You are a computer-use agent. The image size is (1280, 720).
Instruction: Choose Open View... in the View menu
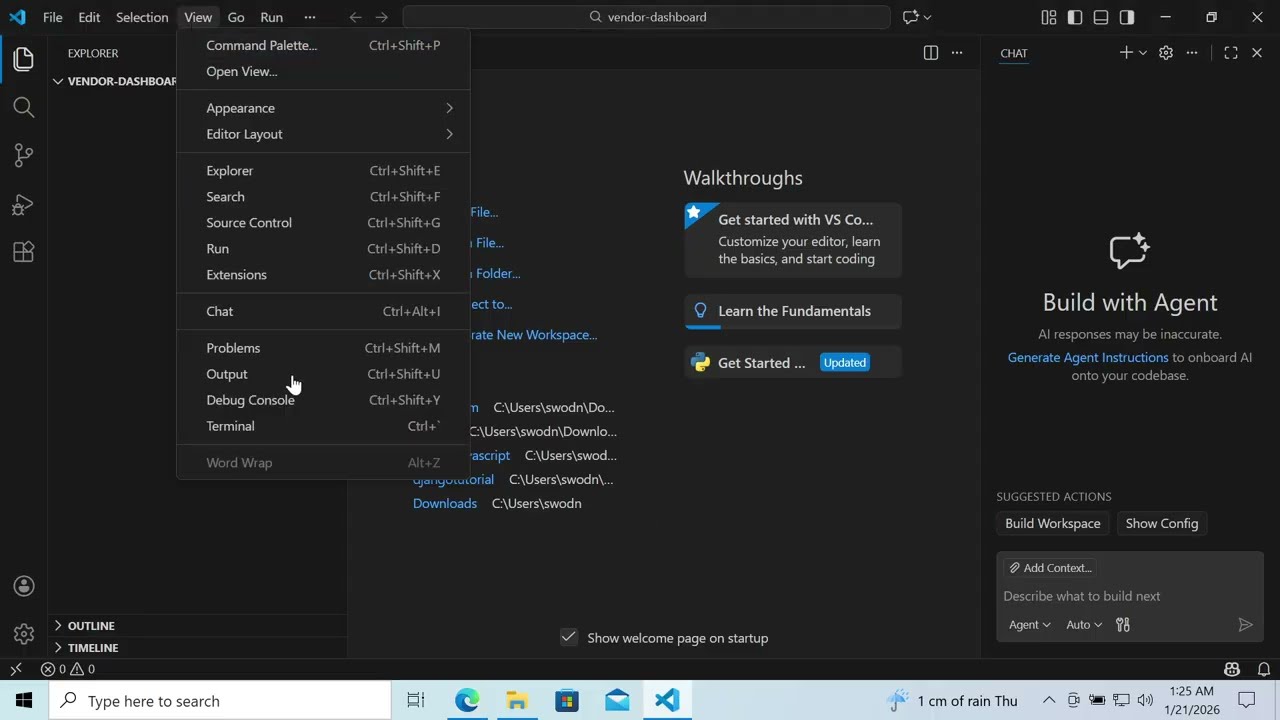[323, 71]
